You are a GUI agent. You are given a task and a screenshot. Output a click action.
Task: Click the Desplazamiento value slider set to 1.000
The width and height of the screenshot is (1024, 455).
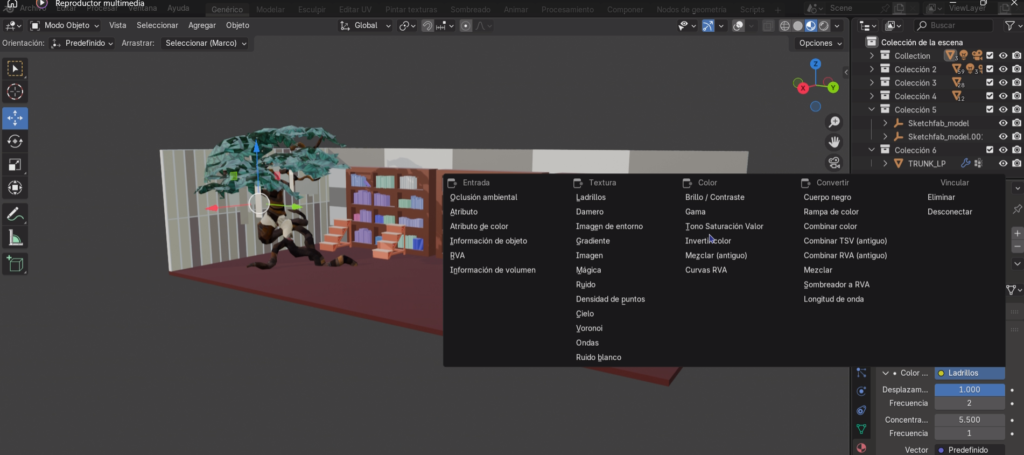tap(969, 389)
